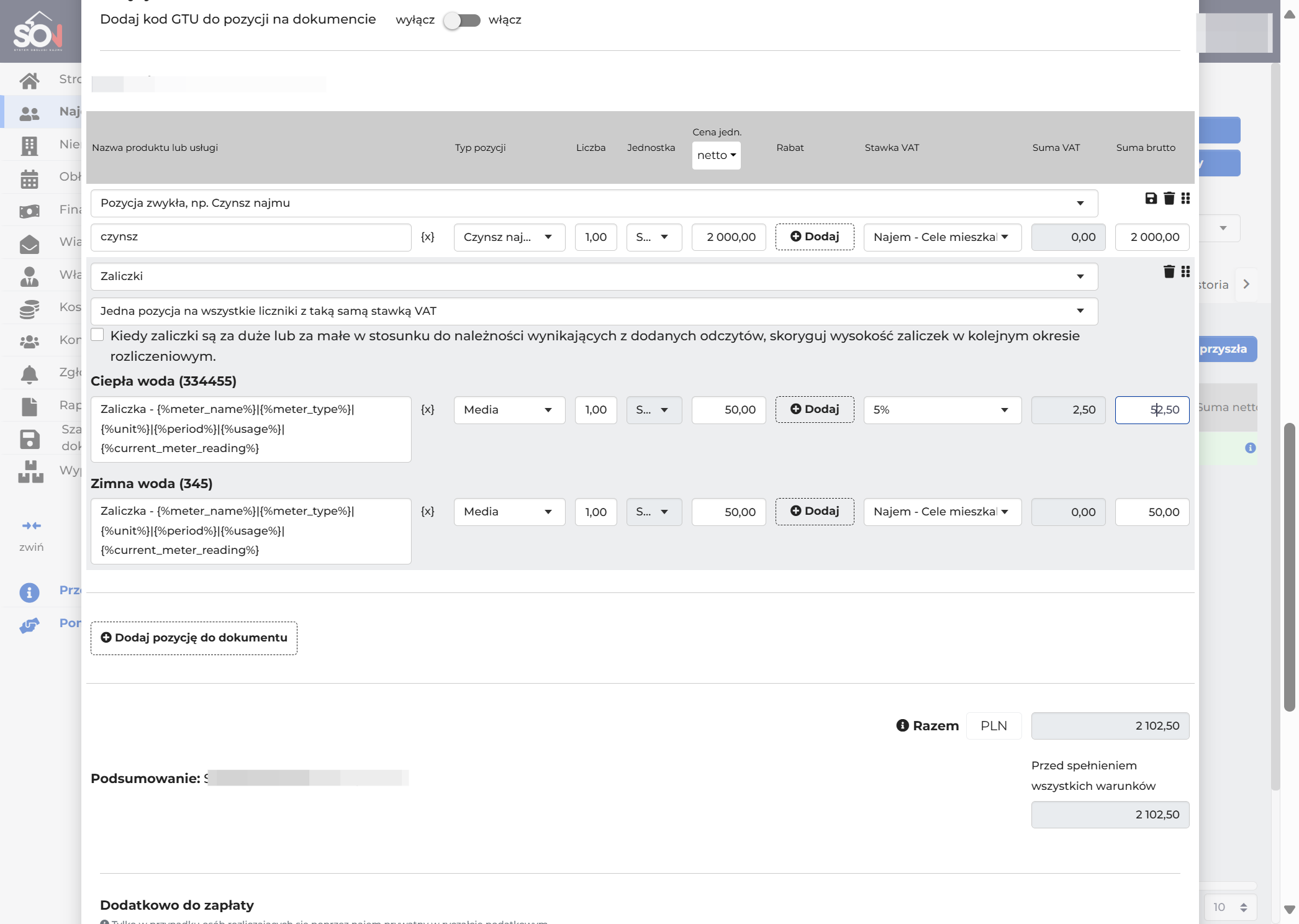The image size is (1299, 924).
Task: Click the bell icon in the sidebar
Action: (29, 374)
